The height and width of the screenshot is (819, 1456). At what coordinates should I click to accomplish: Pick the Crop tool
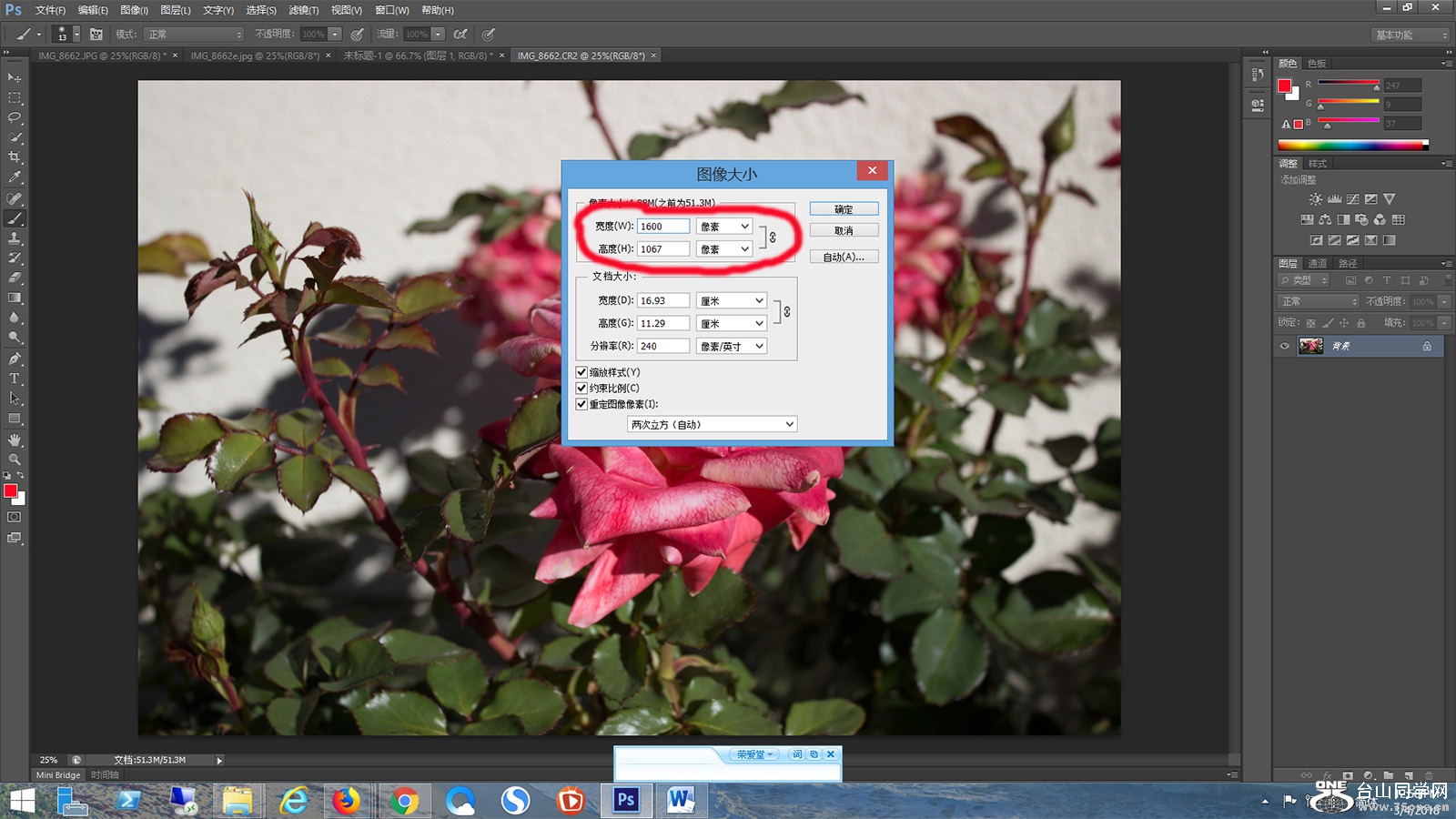[15, 157]
